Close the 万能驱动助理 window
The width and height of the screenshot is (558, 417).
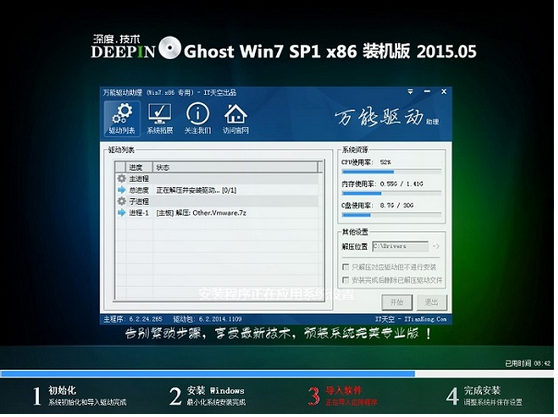[x=444, y=92]
